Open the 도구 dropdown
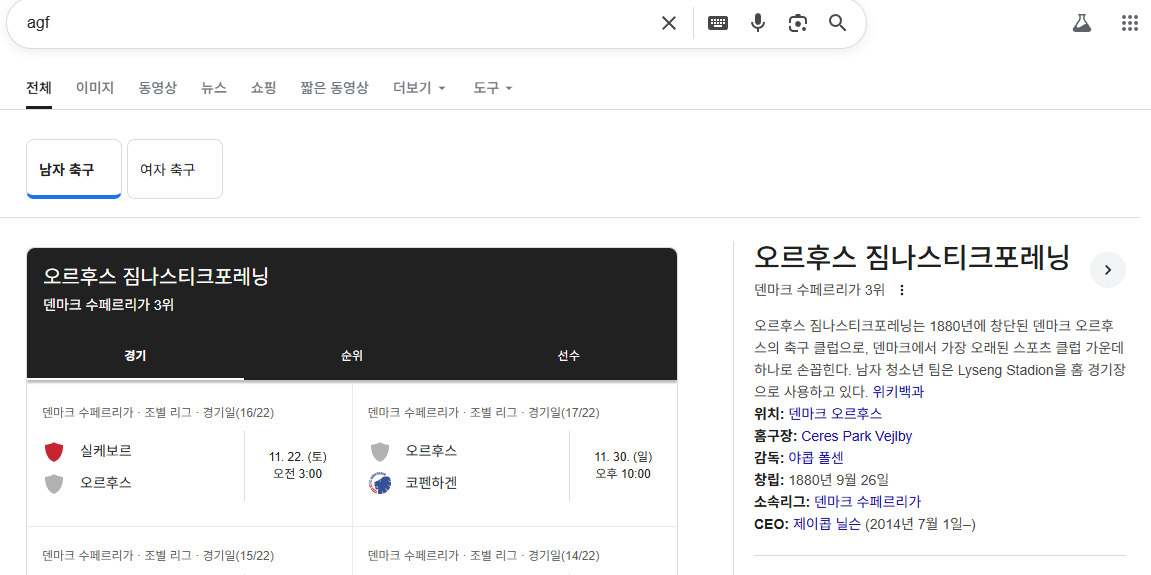1151x575 pixels. point(492,88)
